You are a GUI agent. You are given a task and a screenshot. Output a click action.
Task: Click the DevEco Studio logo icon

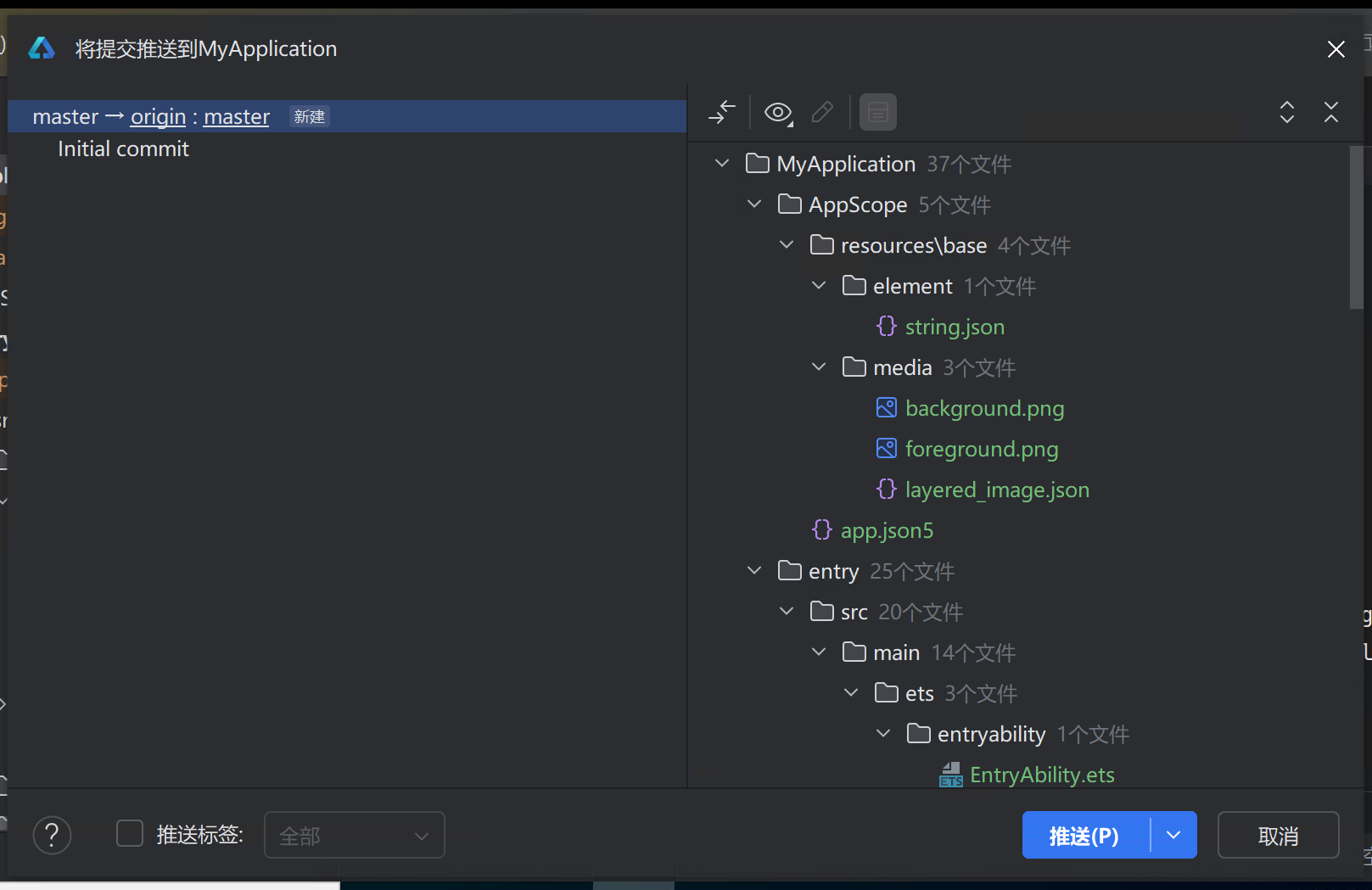[x=42, y=48]
